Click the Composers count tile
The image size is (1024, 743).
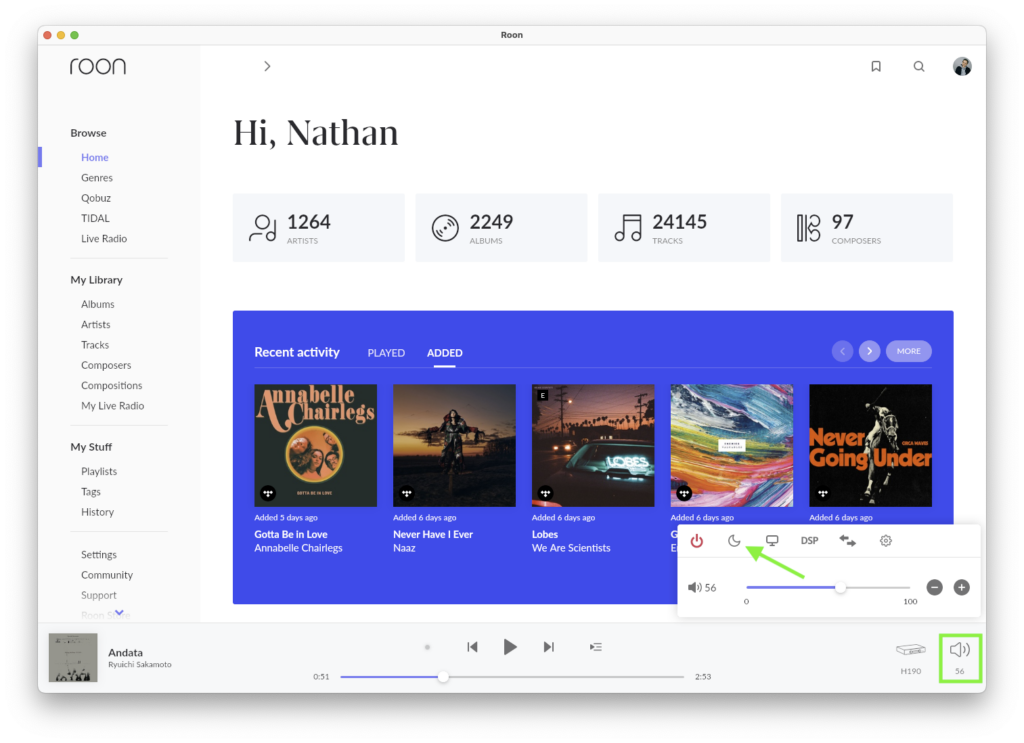[867, 228]
